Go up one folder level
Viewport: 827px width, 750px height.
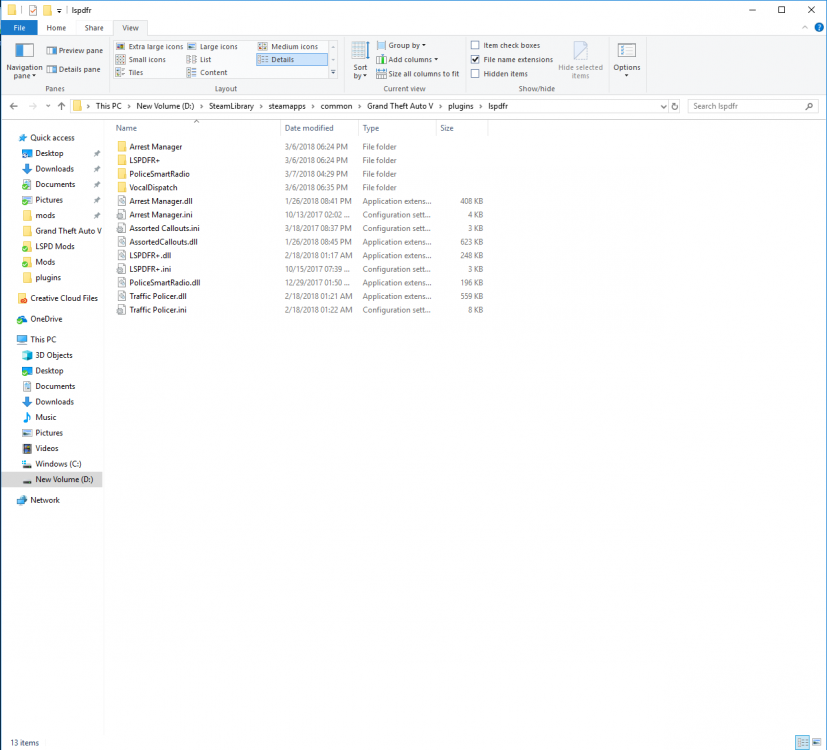click(61, 106)
